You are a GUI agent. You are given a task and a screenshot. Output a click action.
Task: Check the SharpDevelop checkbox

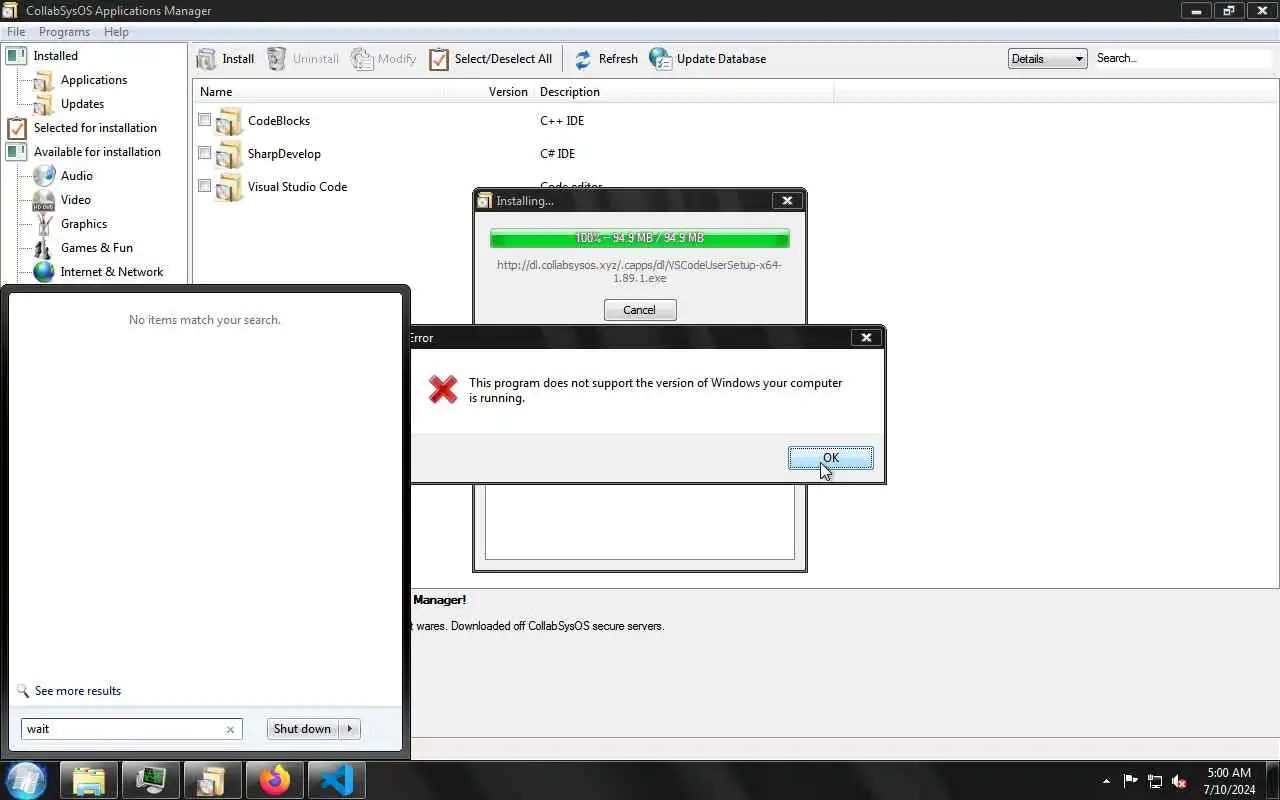(x=205, y=153)
